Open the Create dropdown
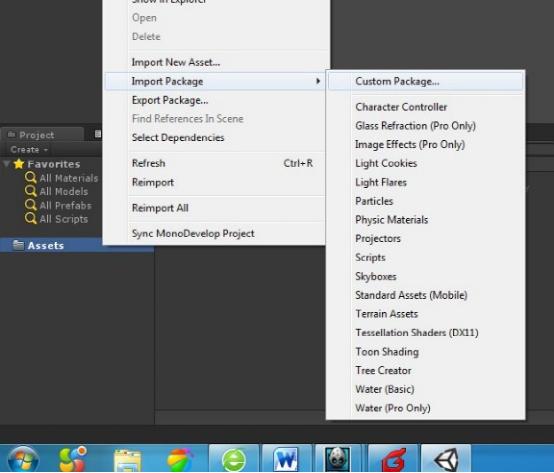This screenshot has height=473, width=554. tap(29, 149)
